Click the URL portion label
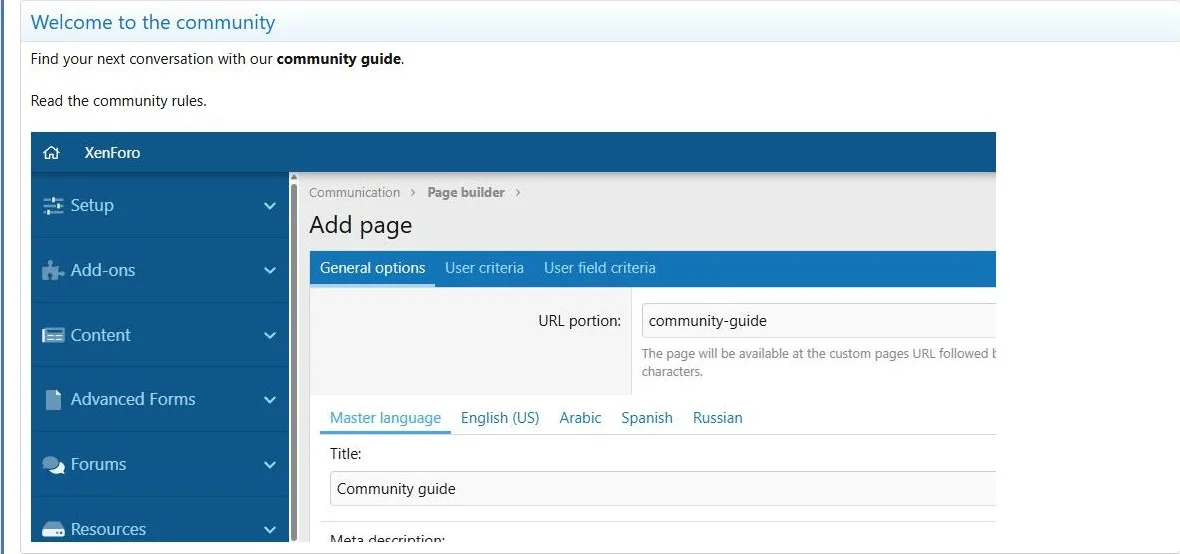The height and width of the screenshot is (554, 1180). click(579, 321)
